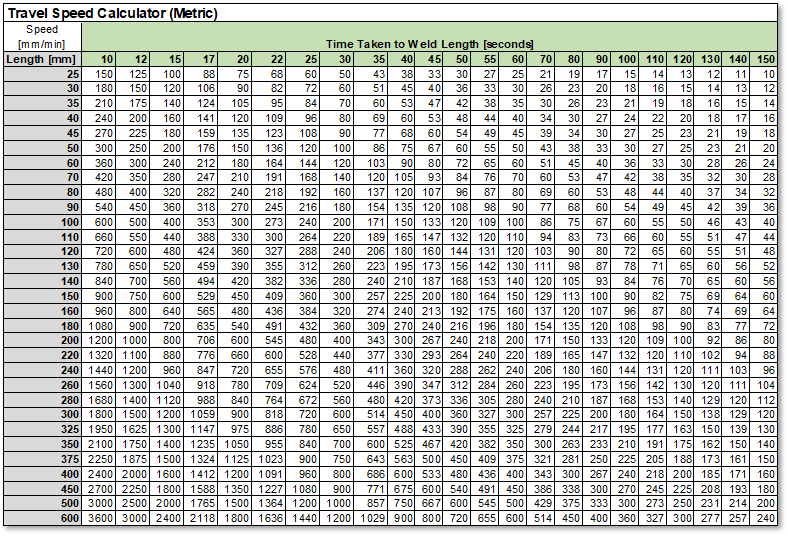Select the length '70' row header

[x=42, y=177]
